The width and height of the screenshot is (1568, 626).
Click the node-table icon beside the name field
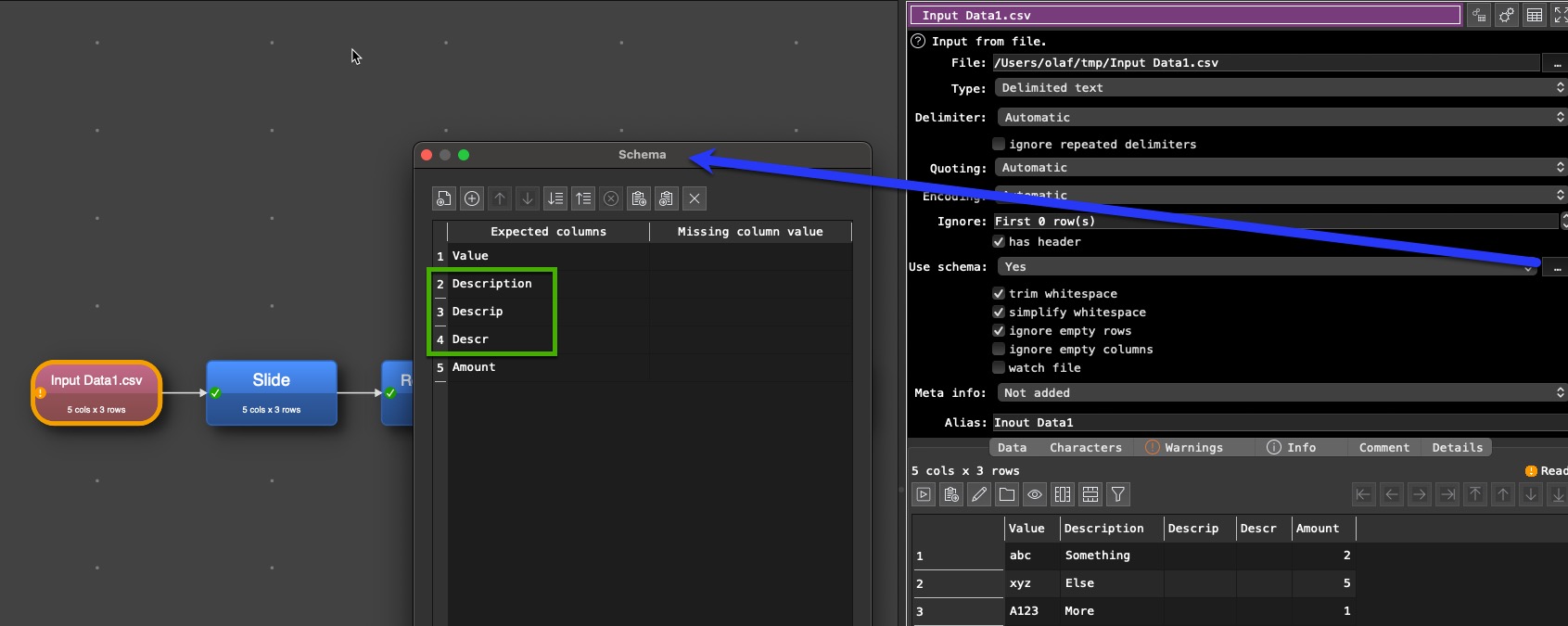click(x=1479, y=15)
